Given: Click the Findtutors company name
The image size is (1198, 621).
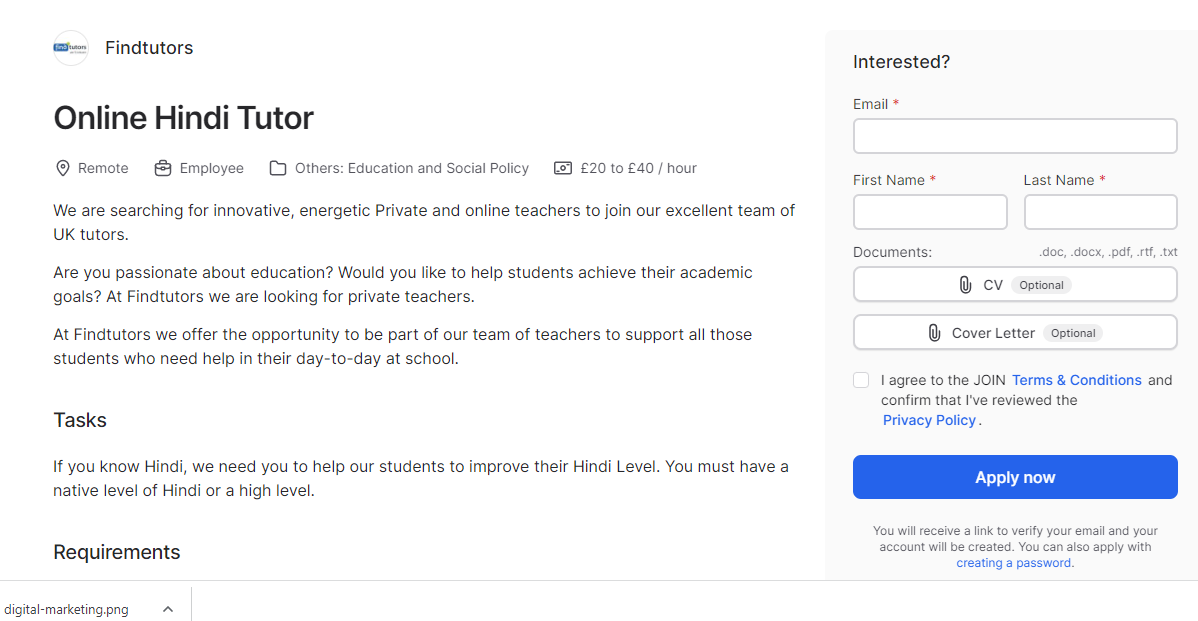Looking at the screenshot, I should pos(149,48).
